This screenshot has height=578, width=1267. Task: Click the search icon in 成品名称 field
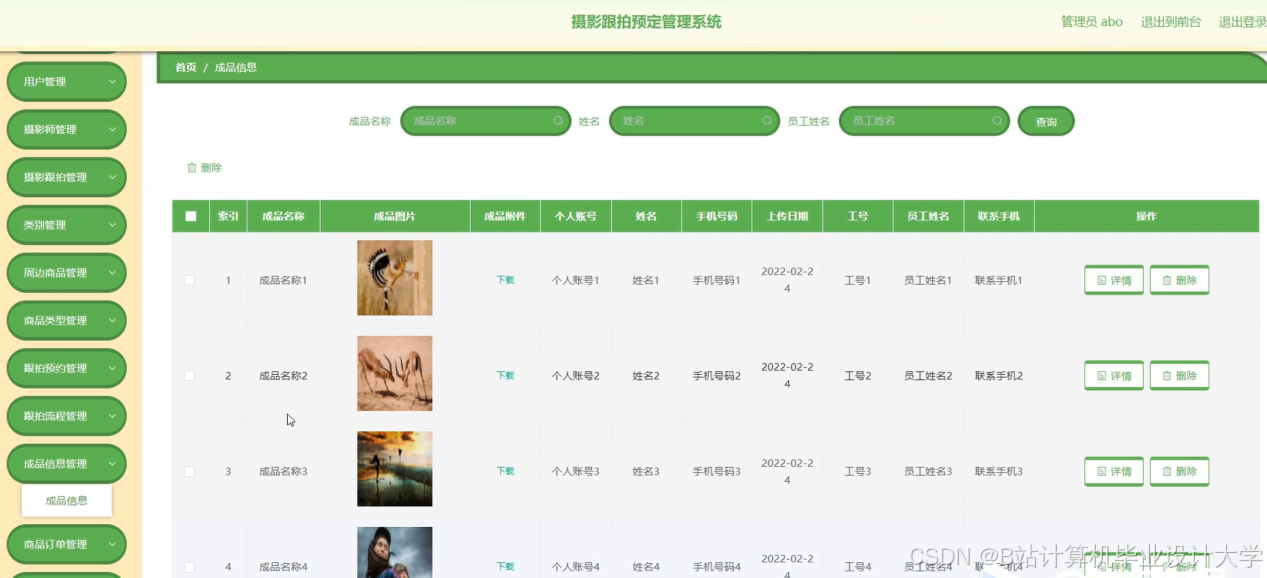click(x=559, y=121)
